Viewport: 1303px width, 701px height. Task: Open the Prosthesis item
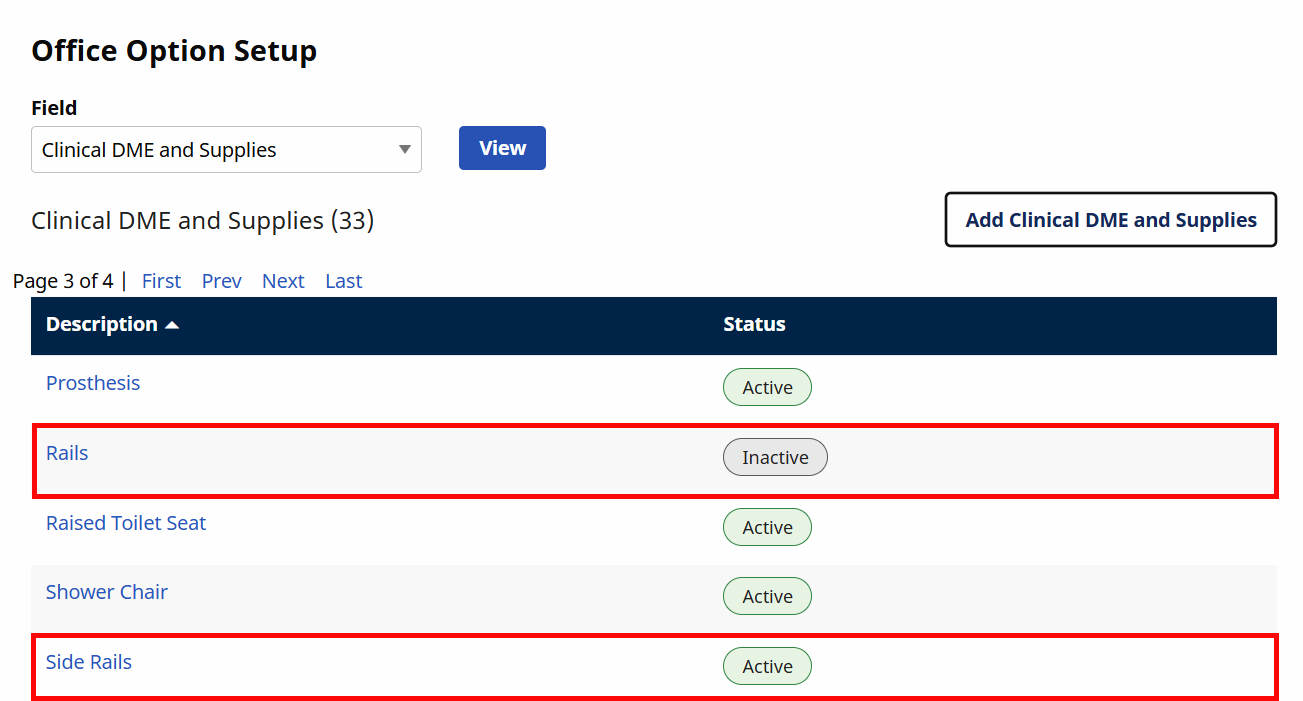(92, 382)
